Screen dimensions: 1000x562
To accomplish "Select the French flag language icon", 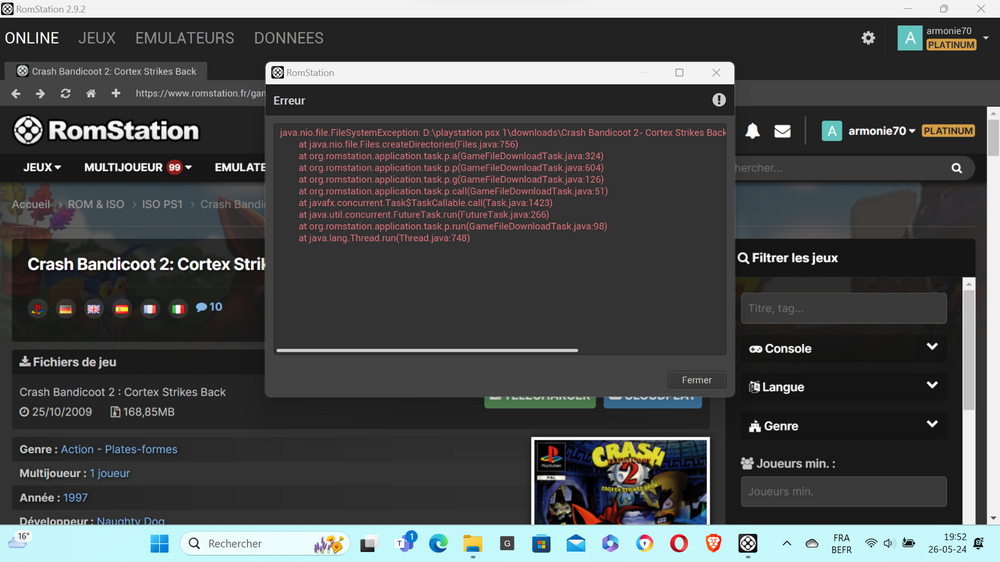I will [149, 309].
